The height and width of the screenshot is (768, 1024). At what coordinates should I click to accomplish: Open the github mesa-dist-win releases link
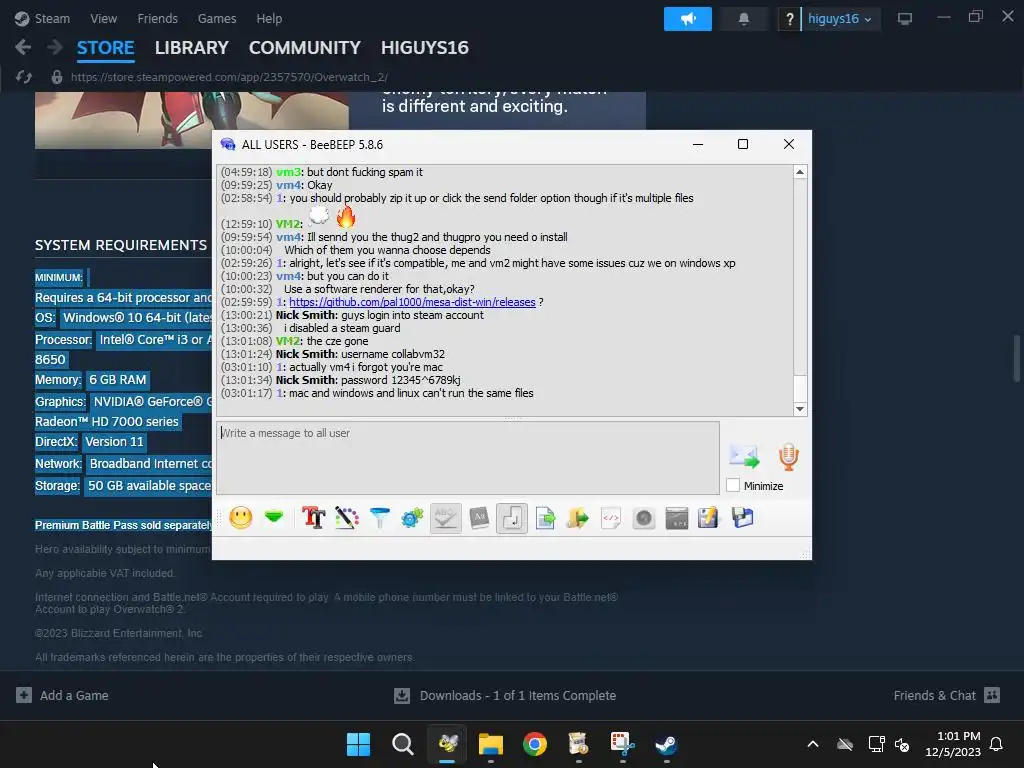click(x=412, y=302)
